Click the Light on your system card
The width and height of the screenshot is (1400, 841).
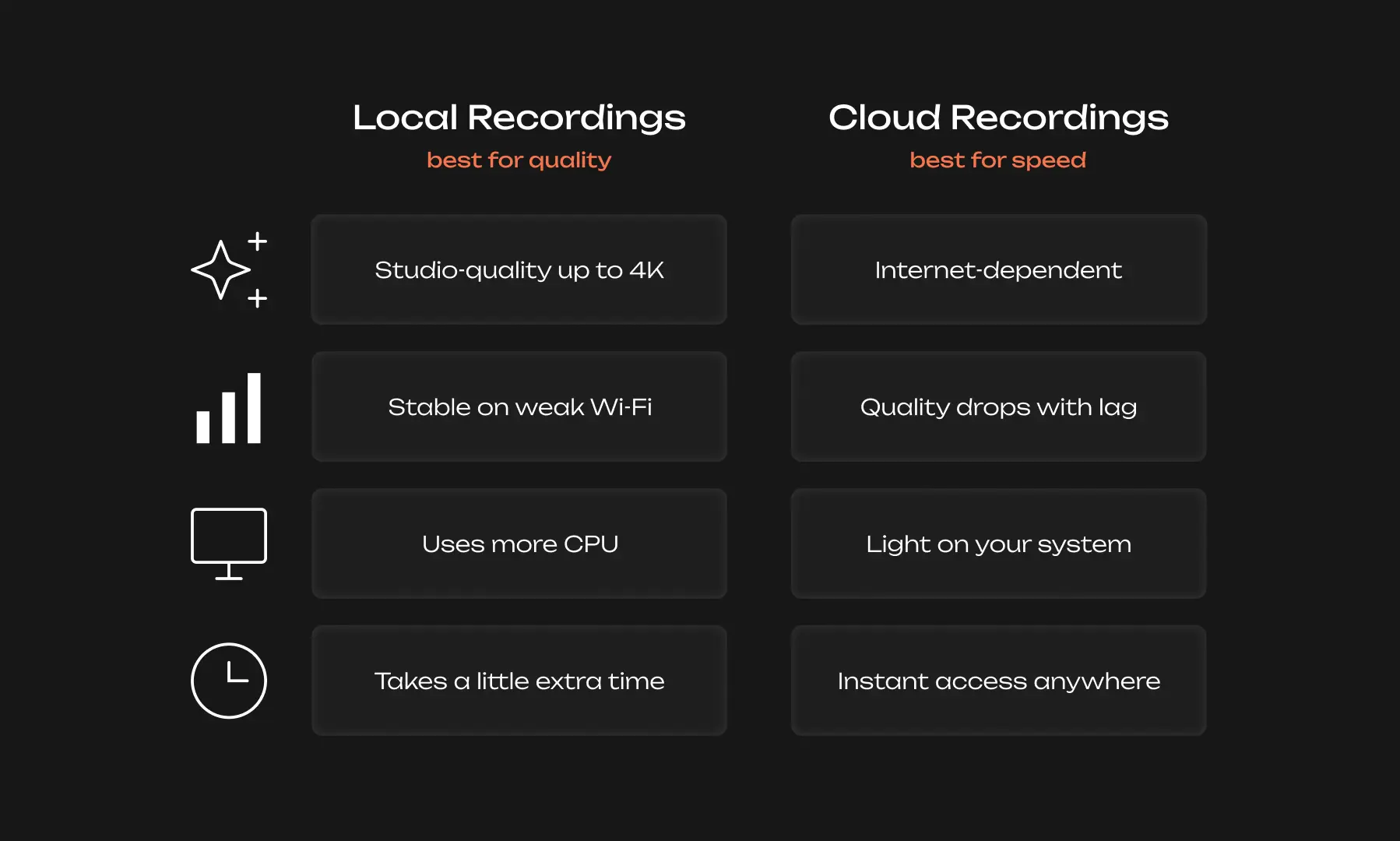click(998, 544)
